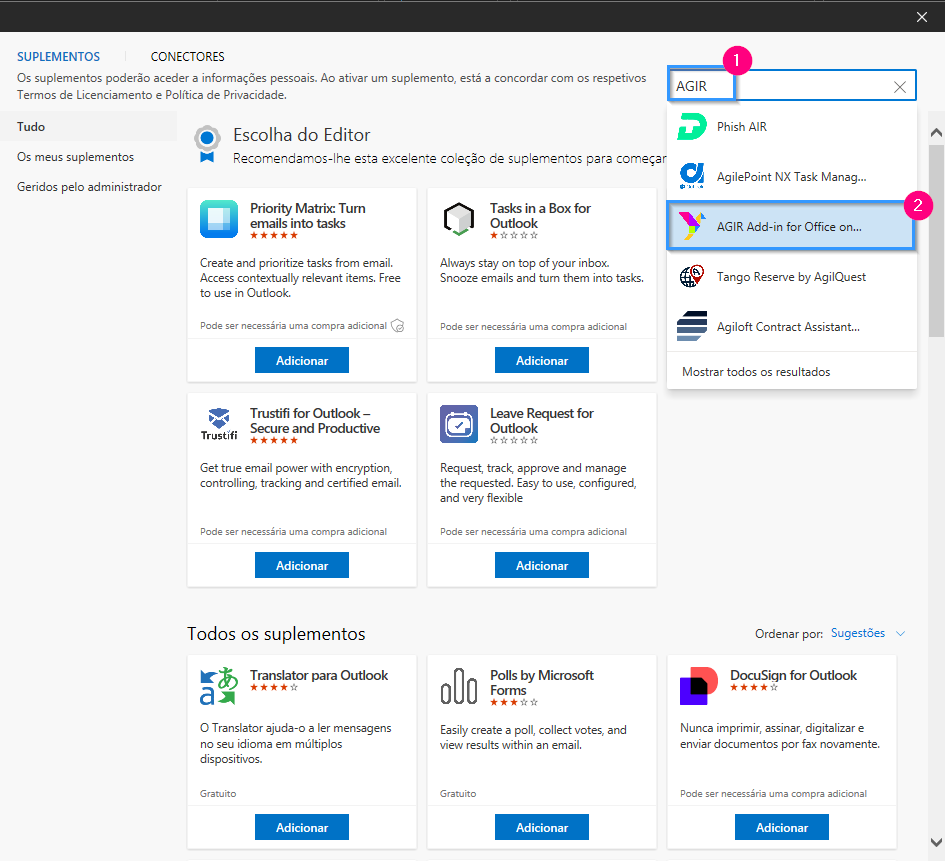This screenshot has width=945, height=861.
Task: Click the Escolha do Editor ribbon badge icon
Action: click(207, 144)
